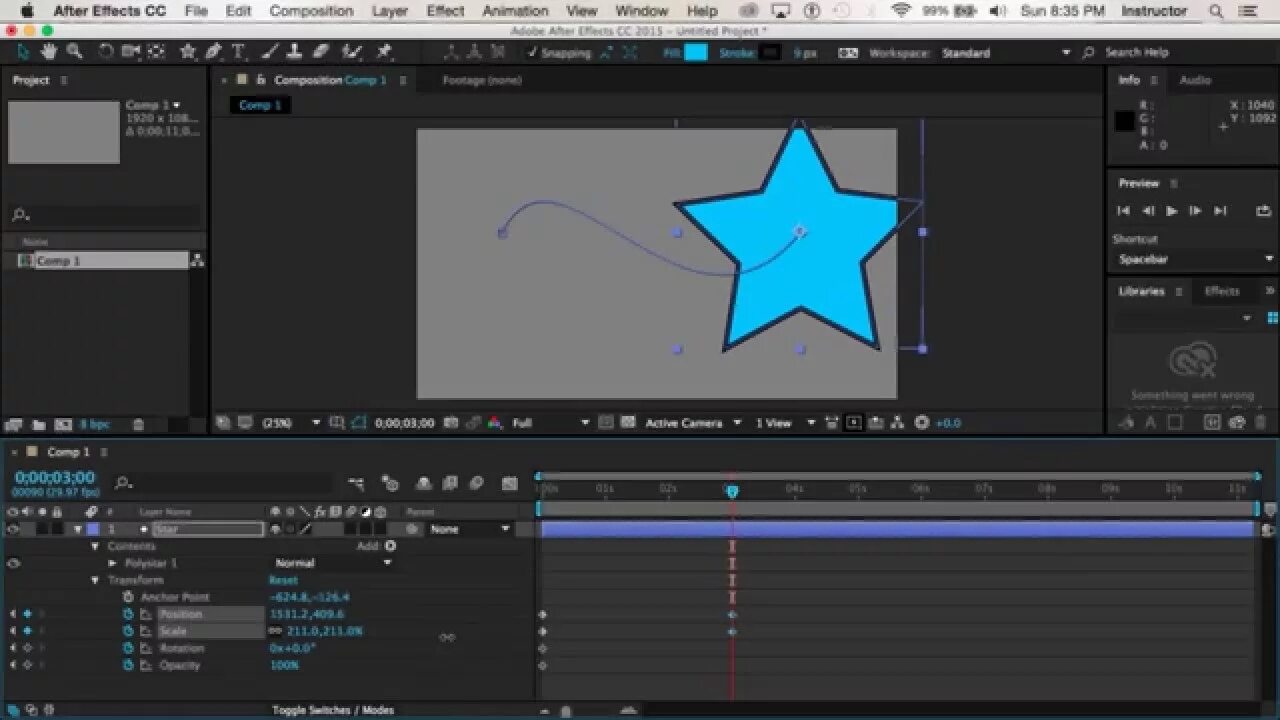Screen dimensions: 1280x720
Task: Click the take snapshot camera icon
Action: click(x=452, y=423)
